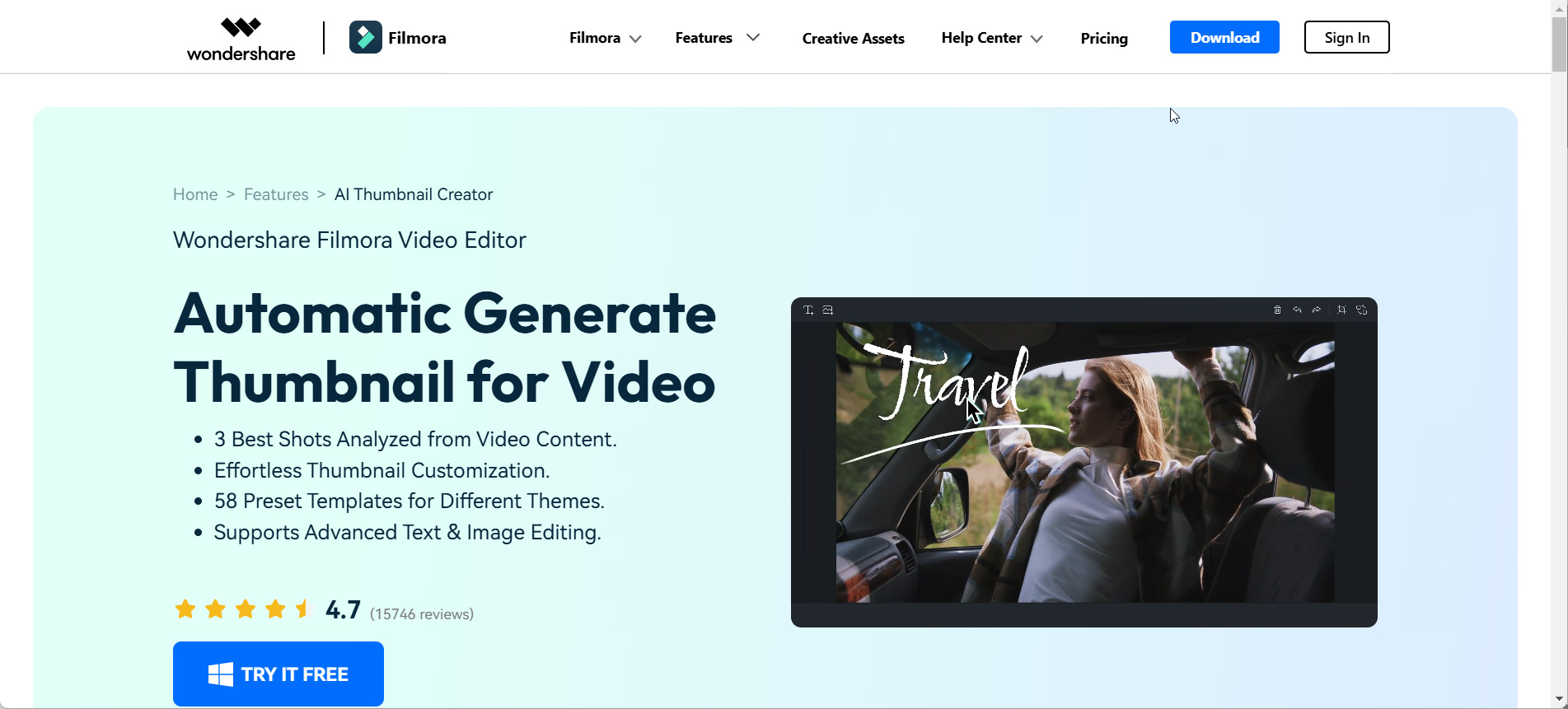The width and height of the screenshot is (1568, 709).
Task: Click the scrollbar up arrow
Action: click(1559, 7)
